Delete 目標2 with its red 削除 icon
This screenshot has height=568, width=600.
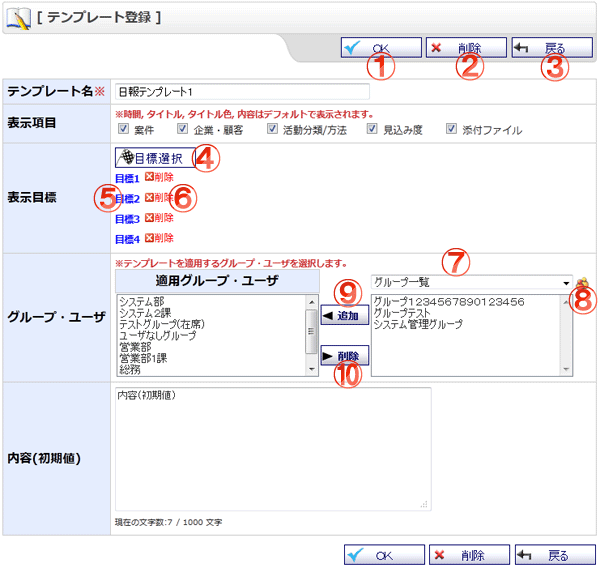(x=159, y=197)
